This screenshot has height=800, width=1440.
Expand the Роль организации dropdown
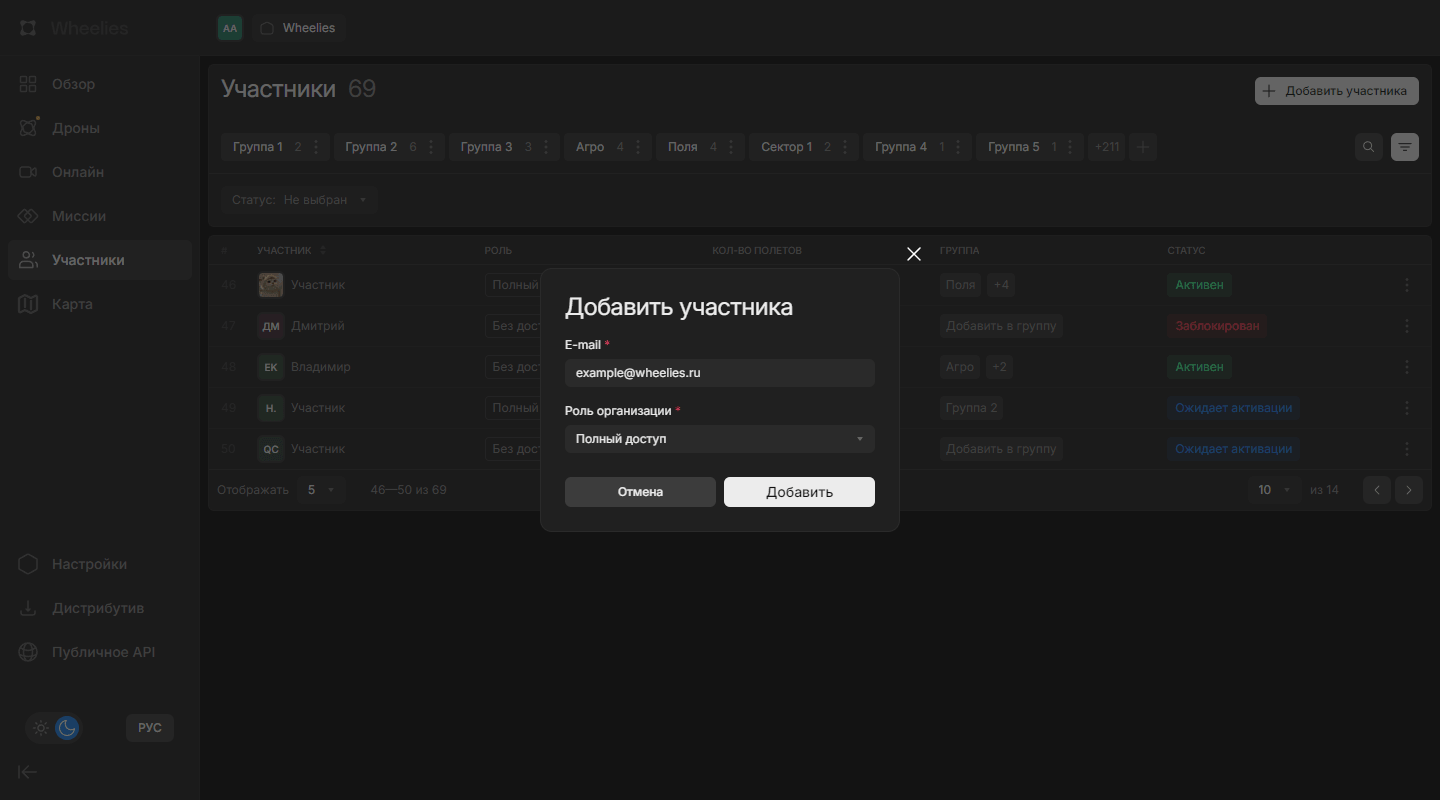719,439
